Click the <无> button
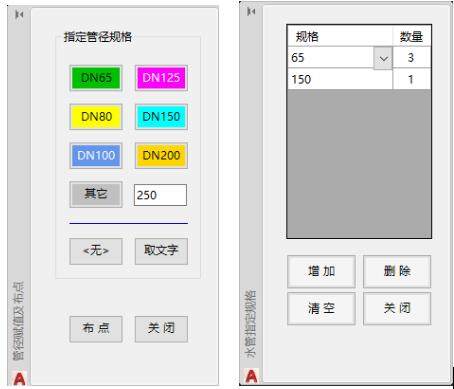454x389 pixels. 96,251
